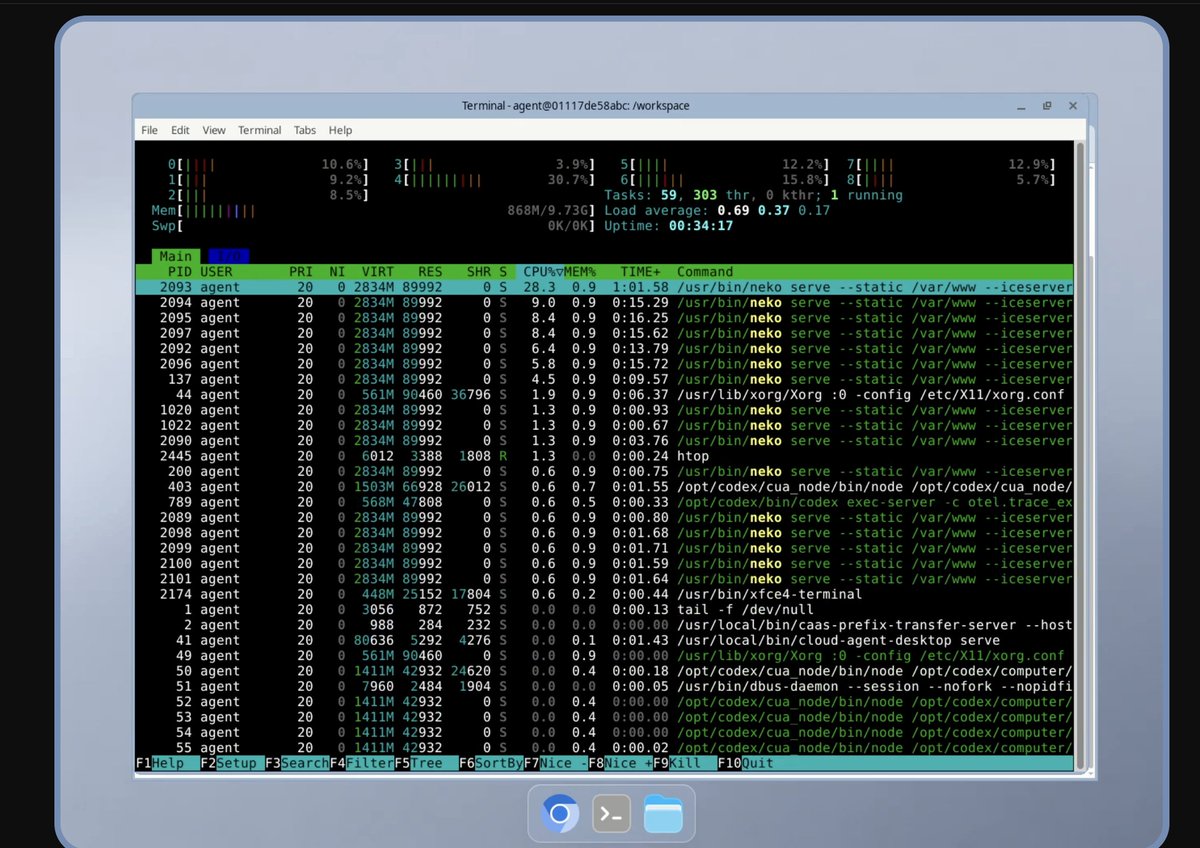Open htop Setup with F2
This screenshot has height=848, width=1200.
(x=232, y=763)
